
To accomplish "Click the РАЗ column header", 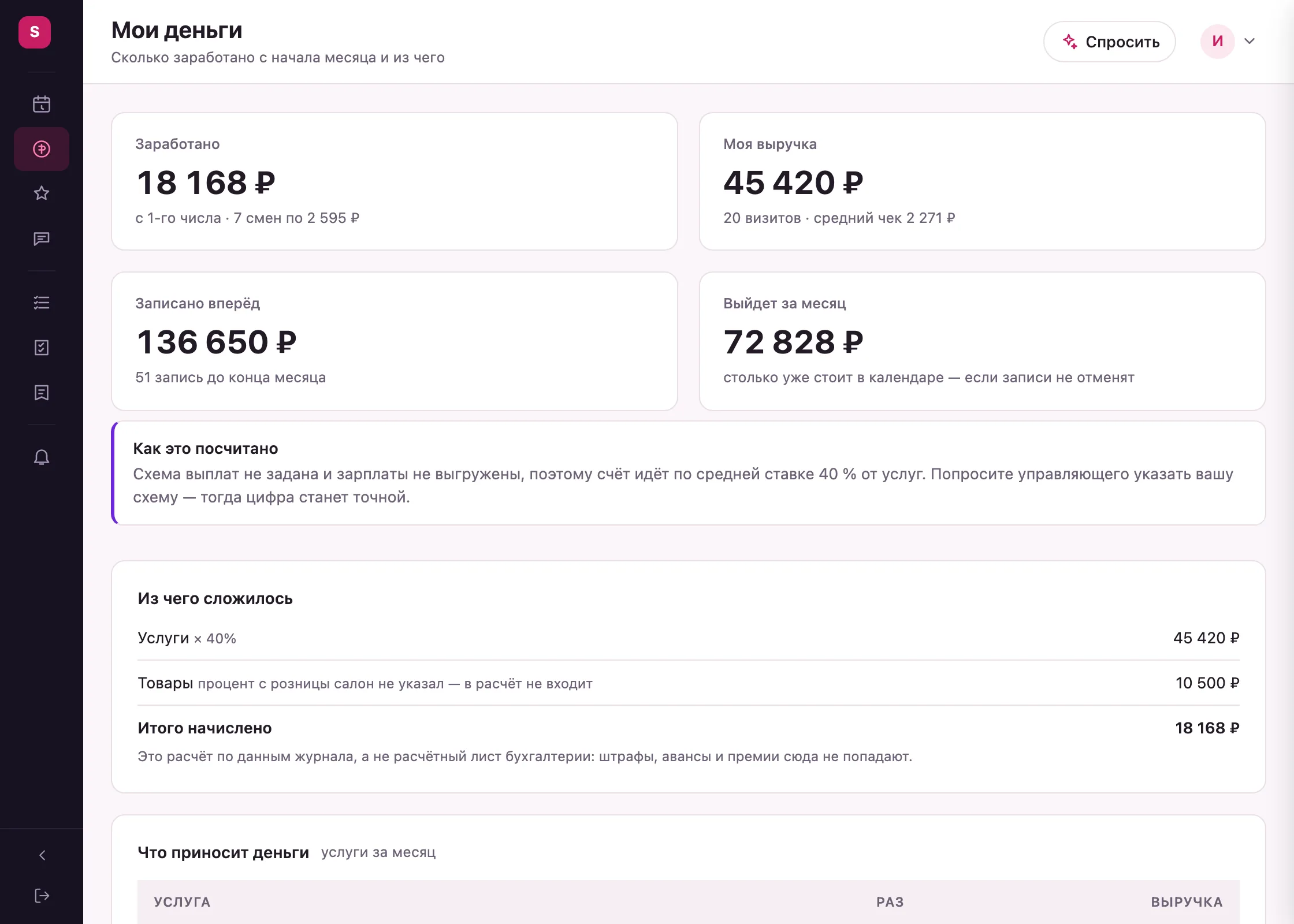I will click(890, 902).
